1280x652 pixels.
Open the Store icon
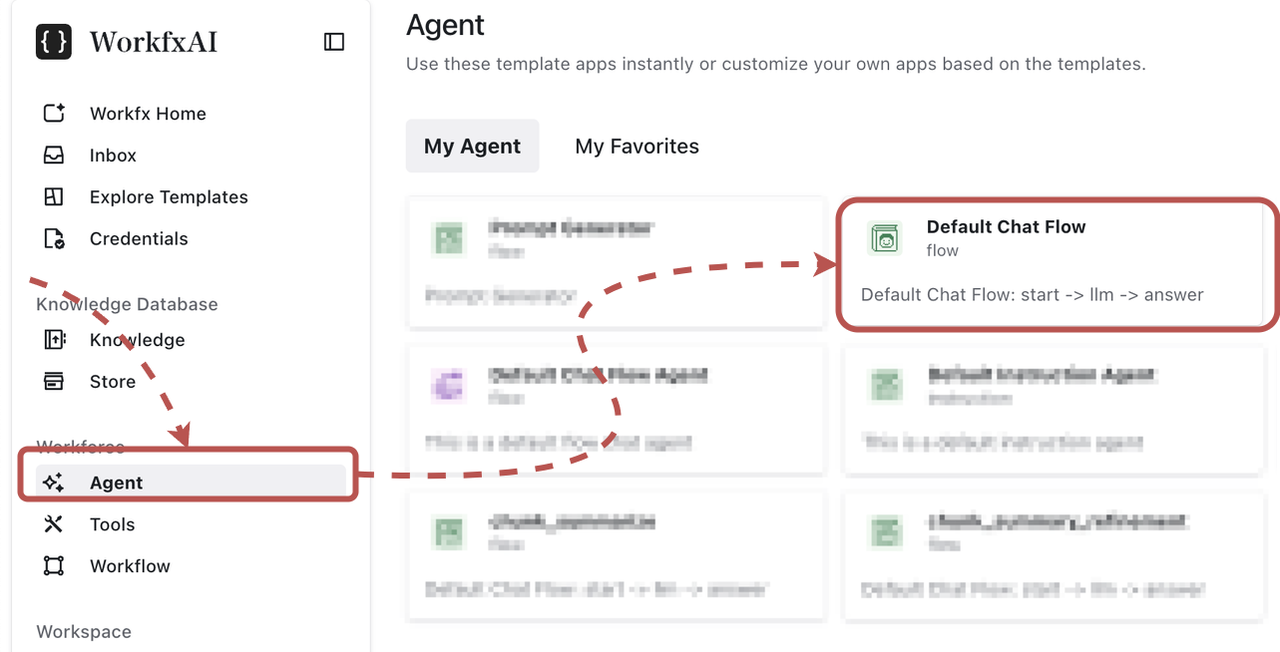click(x=54, y=382)
